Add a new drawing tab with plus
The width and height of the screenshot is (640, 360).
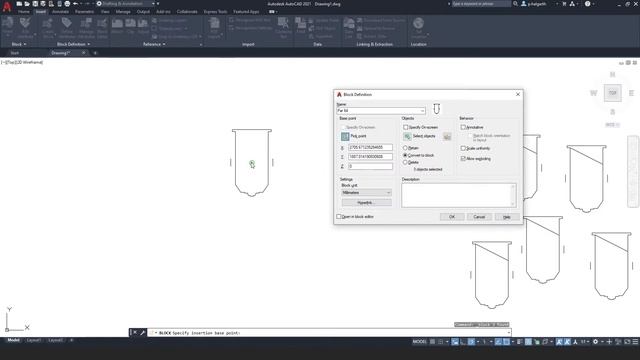[x=95, y=53]
